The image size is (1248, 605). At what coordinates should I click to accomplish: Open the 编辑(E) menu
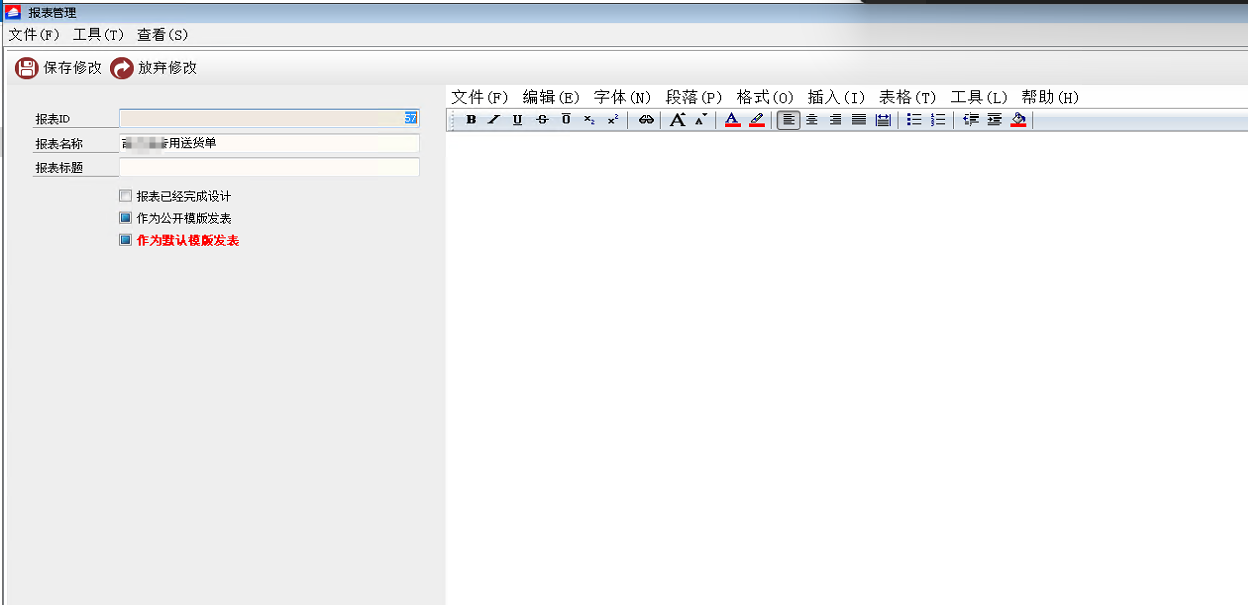coord(551,97)
